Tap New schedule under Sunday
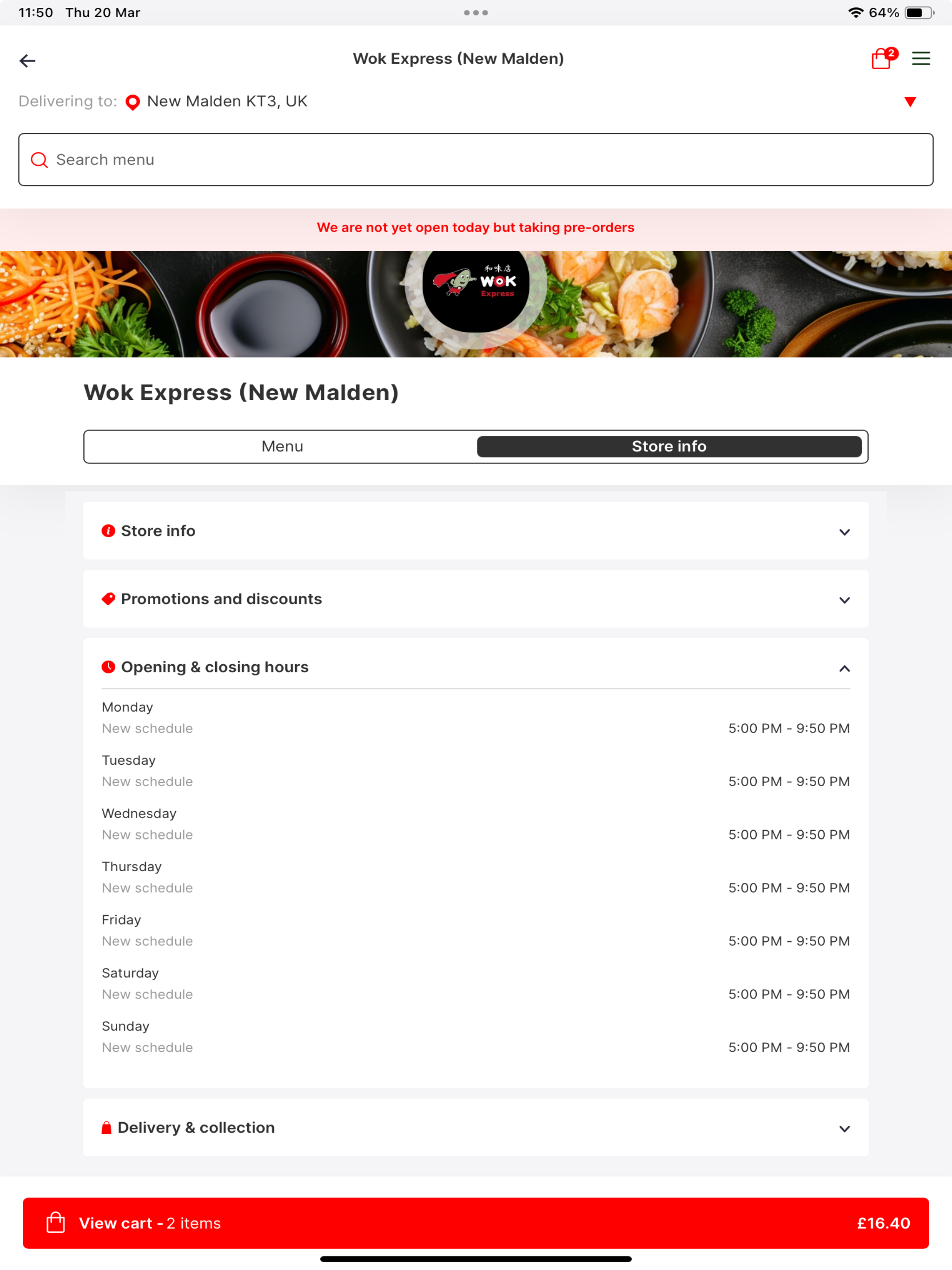The height and width of the screenshot is (1270, 952). [147, 1048]
